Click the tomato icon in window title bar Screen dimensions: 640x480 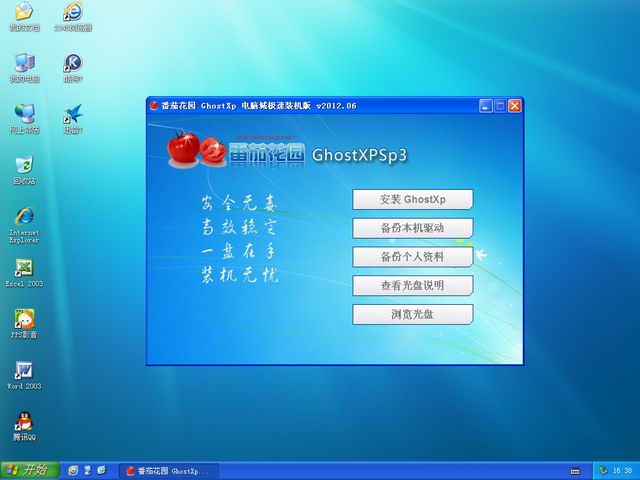coord(154,106)
